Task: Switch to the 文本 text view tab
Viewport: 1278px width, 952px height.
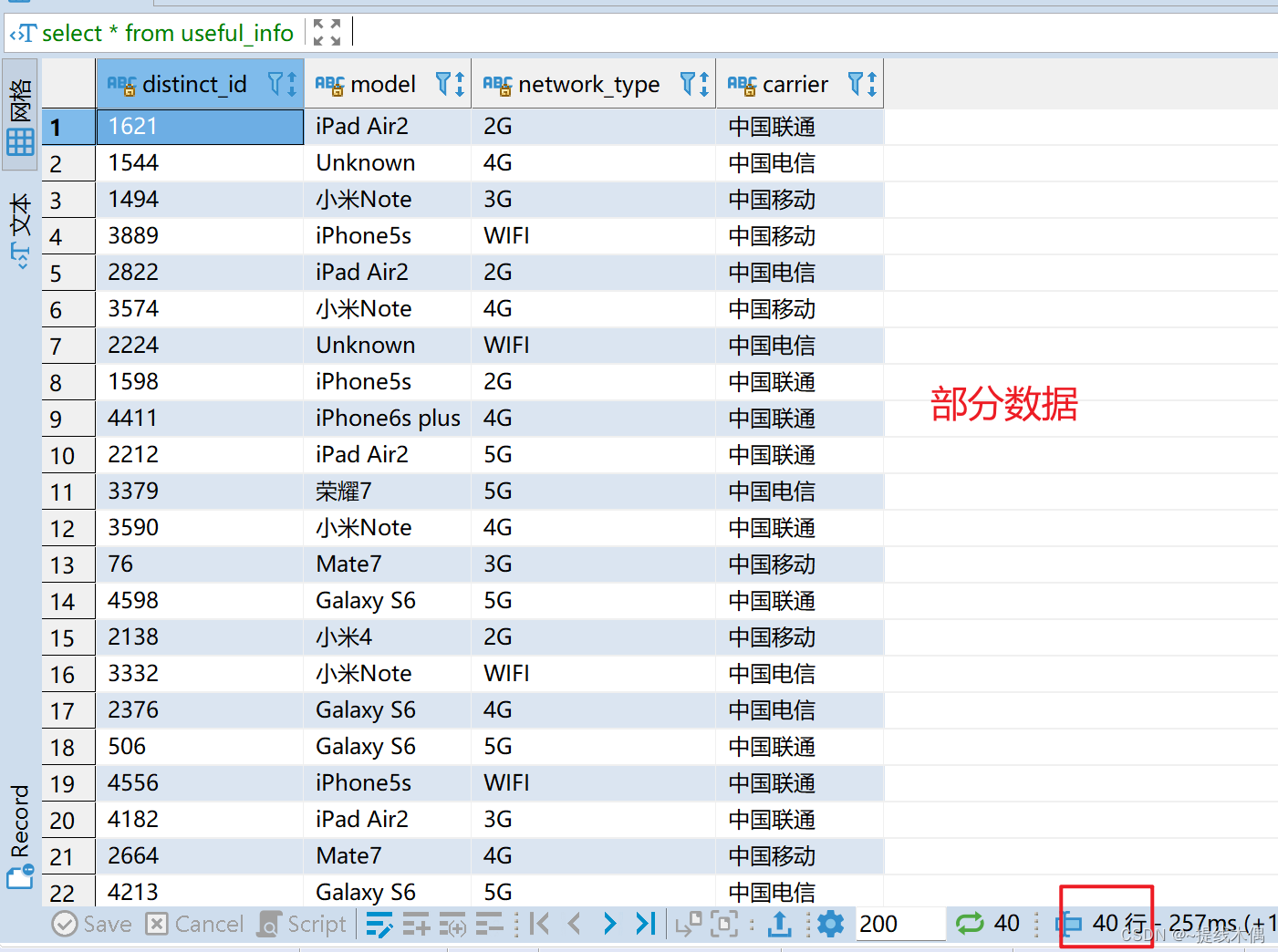Action: pos(20,230)
